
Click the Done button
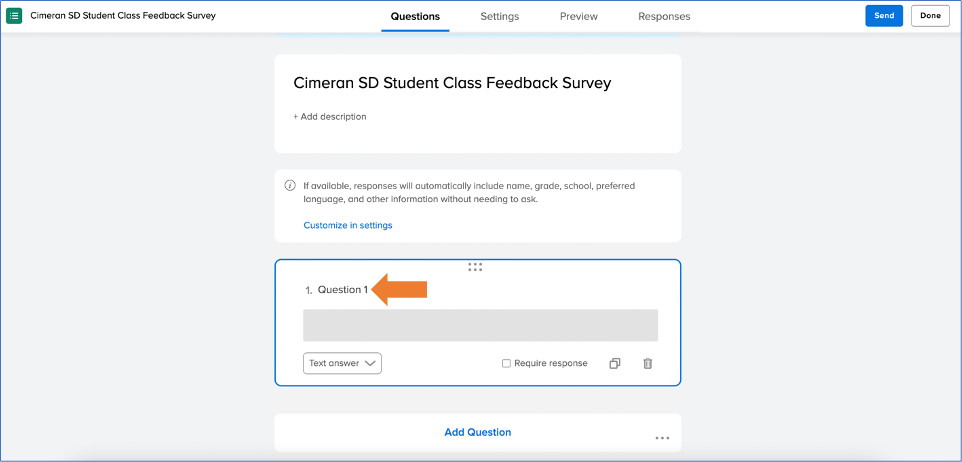click(930, 16)
